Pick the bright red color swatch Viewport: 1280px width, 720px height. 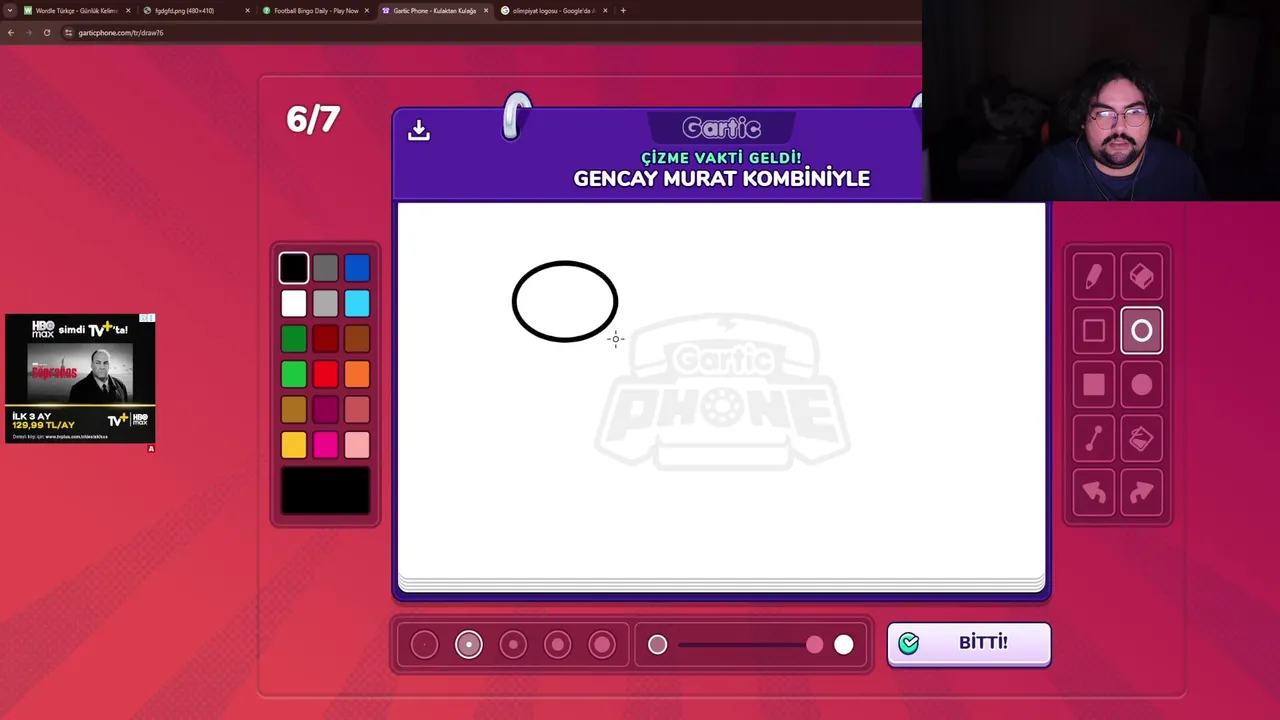tap(325, 374)
